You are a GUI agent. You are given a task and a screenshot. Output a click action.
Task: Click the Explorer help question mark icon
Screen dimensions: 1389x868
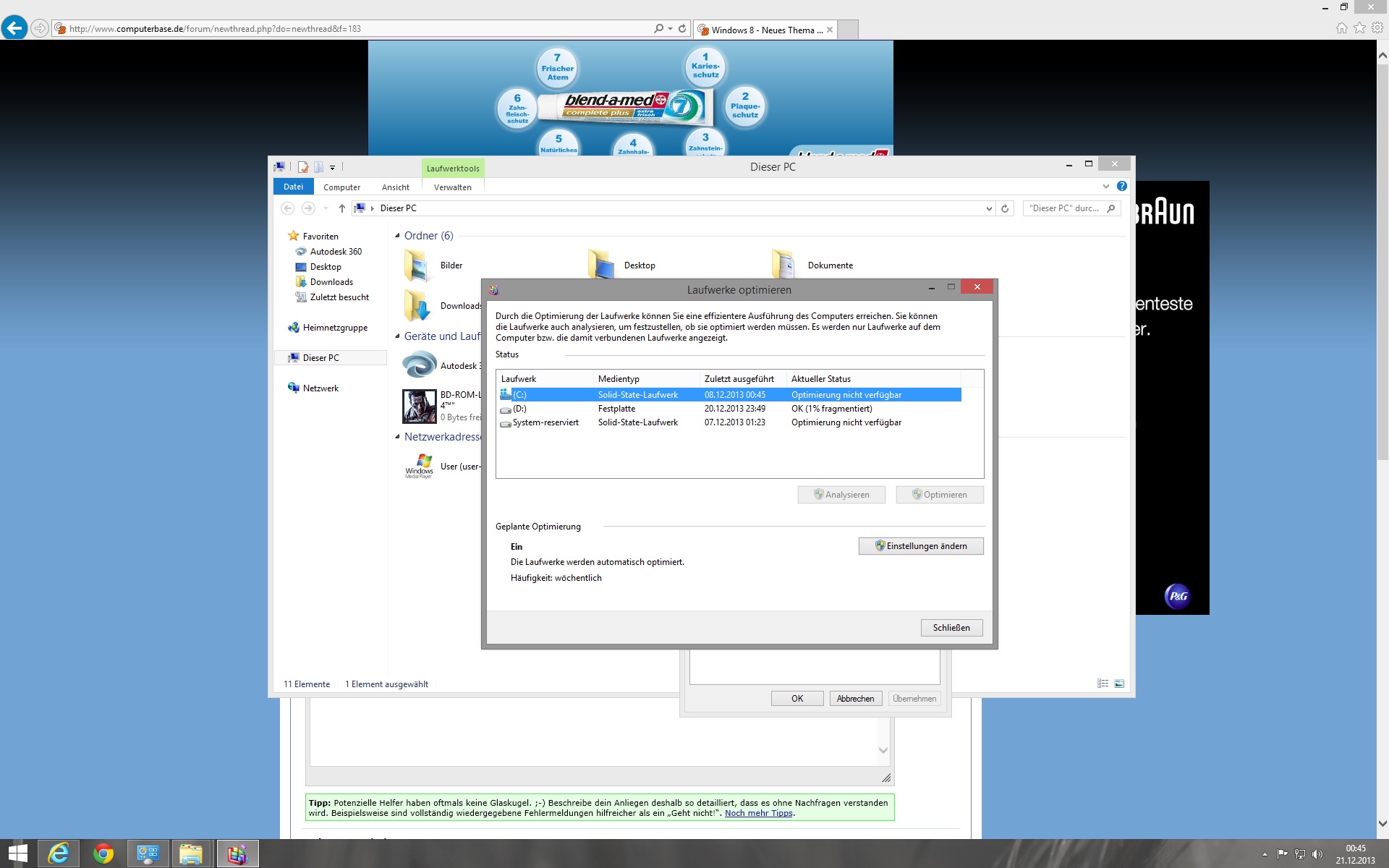point(1121,186)
